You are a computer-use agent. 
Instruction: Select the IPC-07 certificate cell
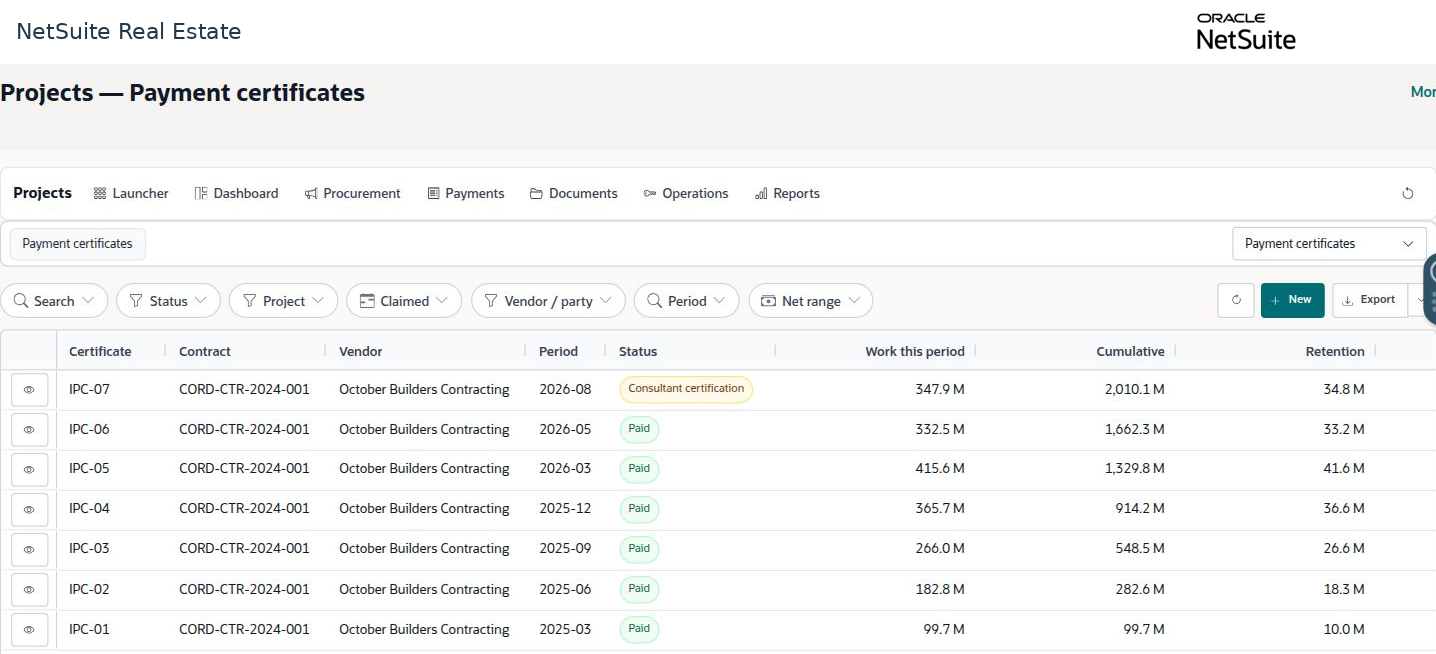[89, 390]
